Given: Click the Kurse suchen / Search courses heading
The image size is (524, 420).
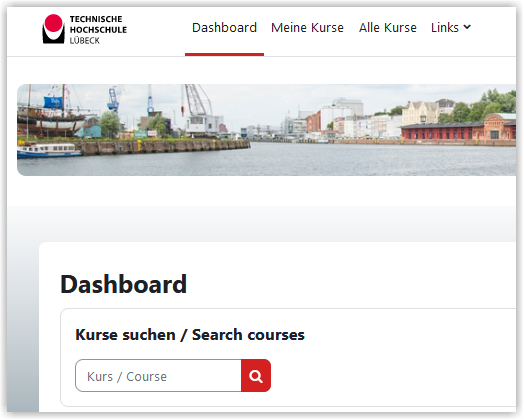Looking at the screenshot, I should [190, 335].
